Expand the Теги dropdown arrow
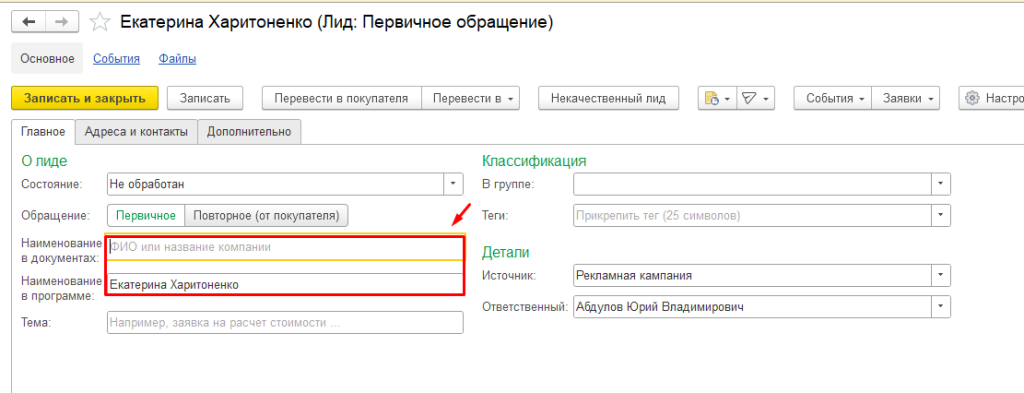This screenshot has height=393, width=1024. [x=941, y=215]
